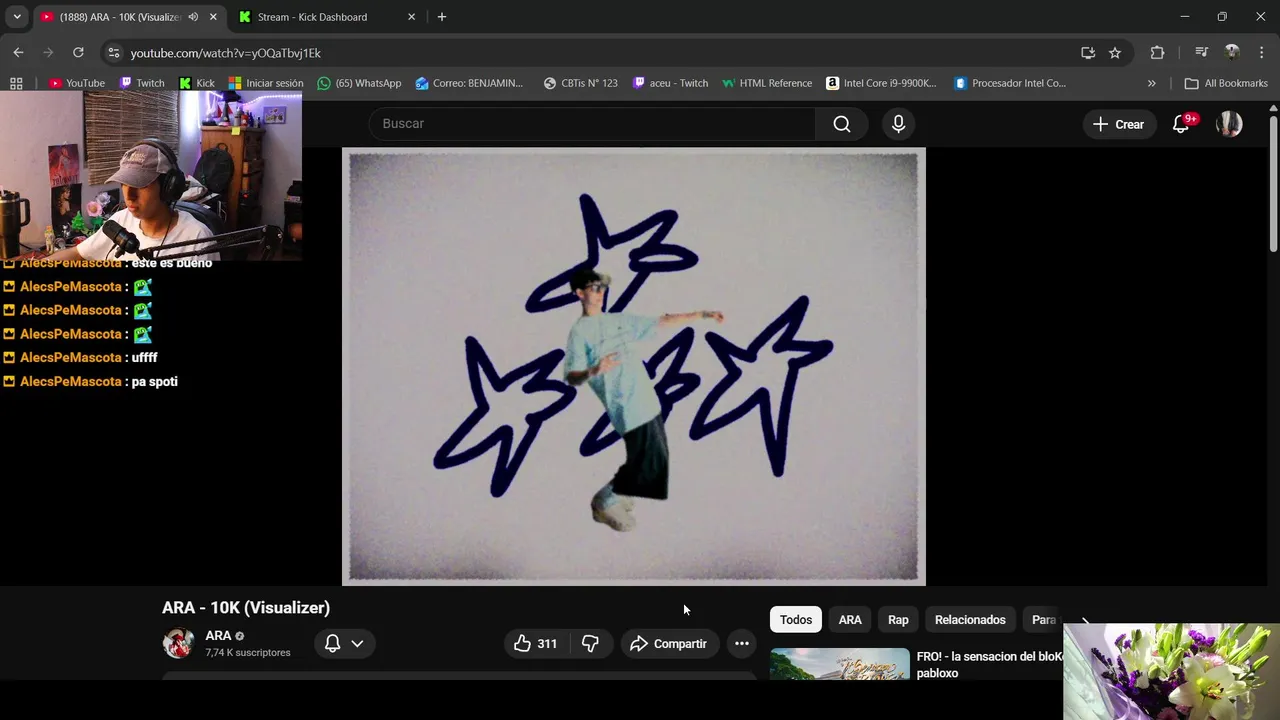Open the YouTube bookmark
This screenshot has height=720, width=1280.
[77, 83]
